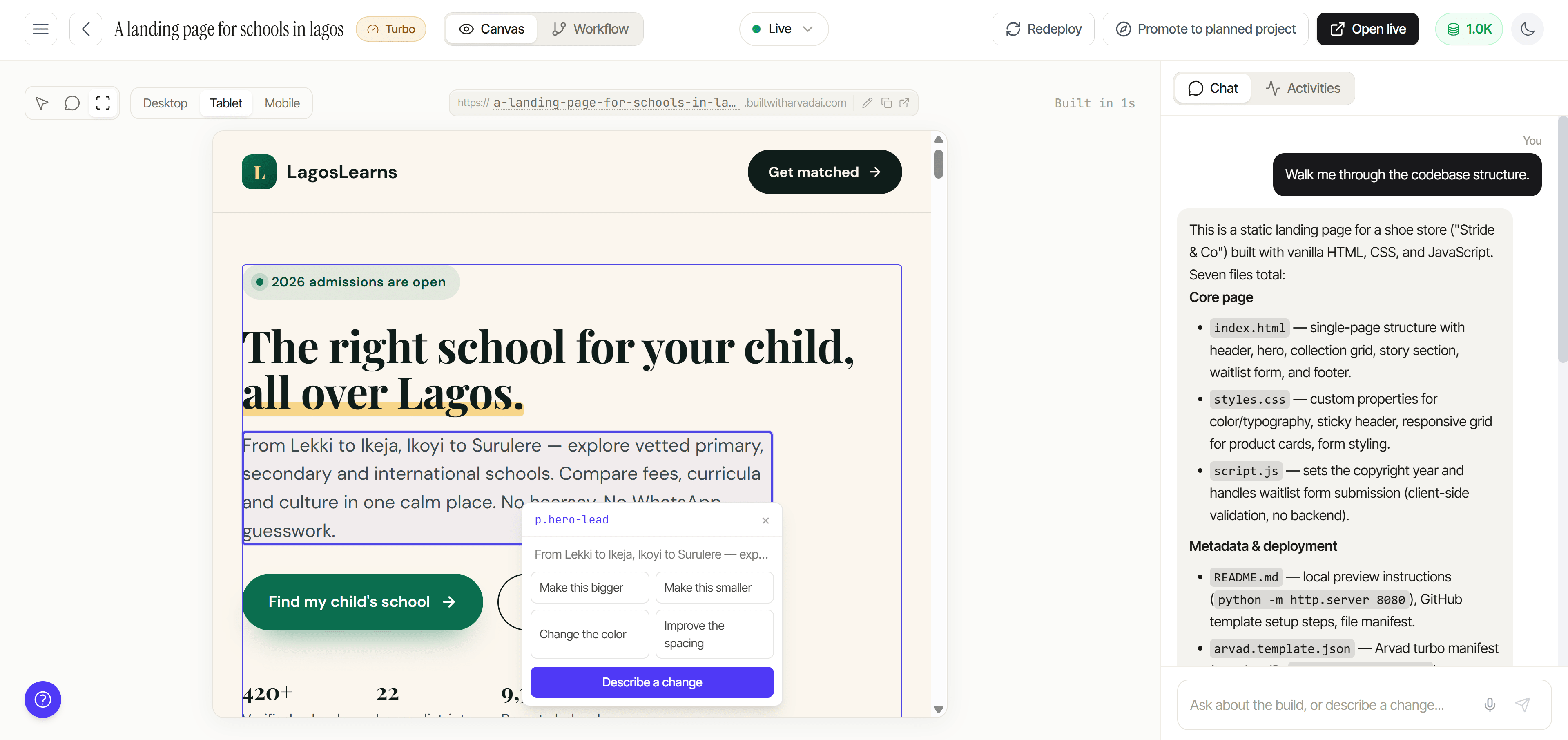Open URL in new tab icon
This screenshot has height=740, width=1568.
click(904, 103)
